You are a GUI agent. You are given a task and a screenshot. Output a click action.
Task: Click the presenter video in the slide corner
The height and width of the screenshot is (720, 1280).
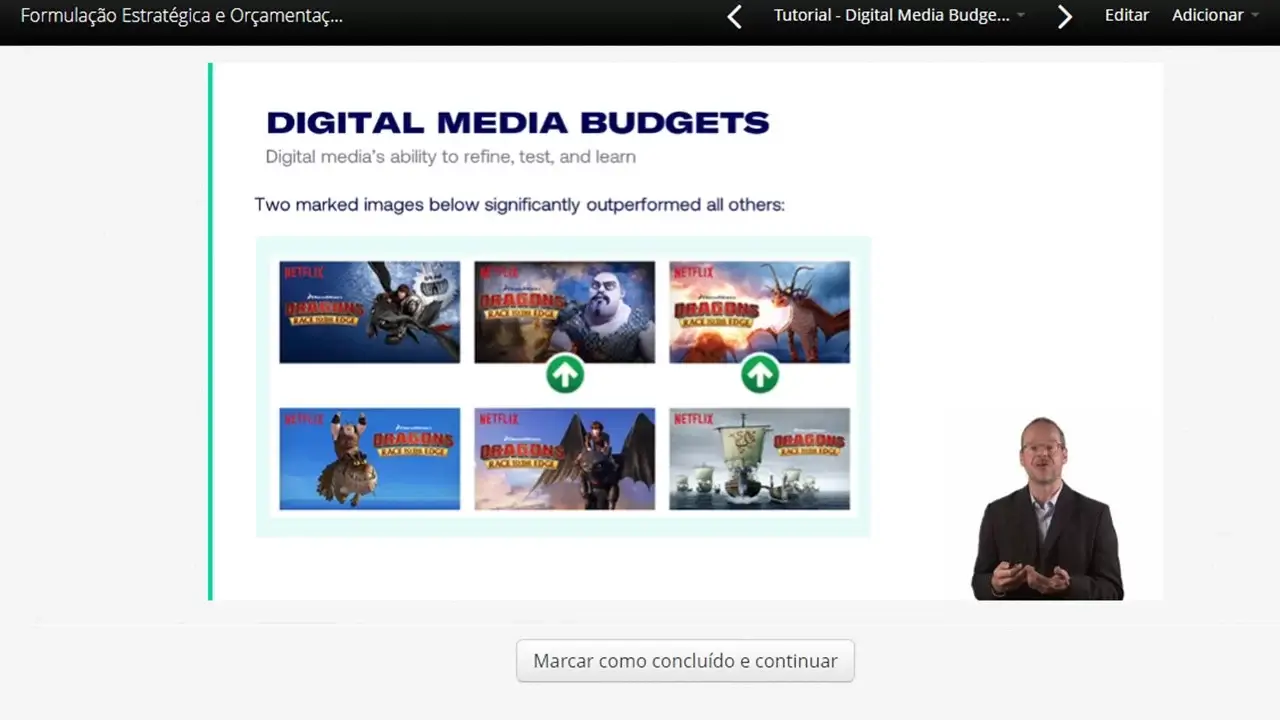click(1046, 509)
